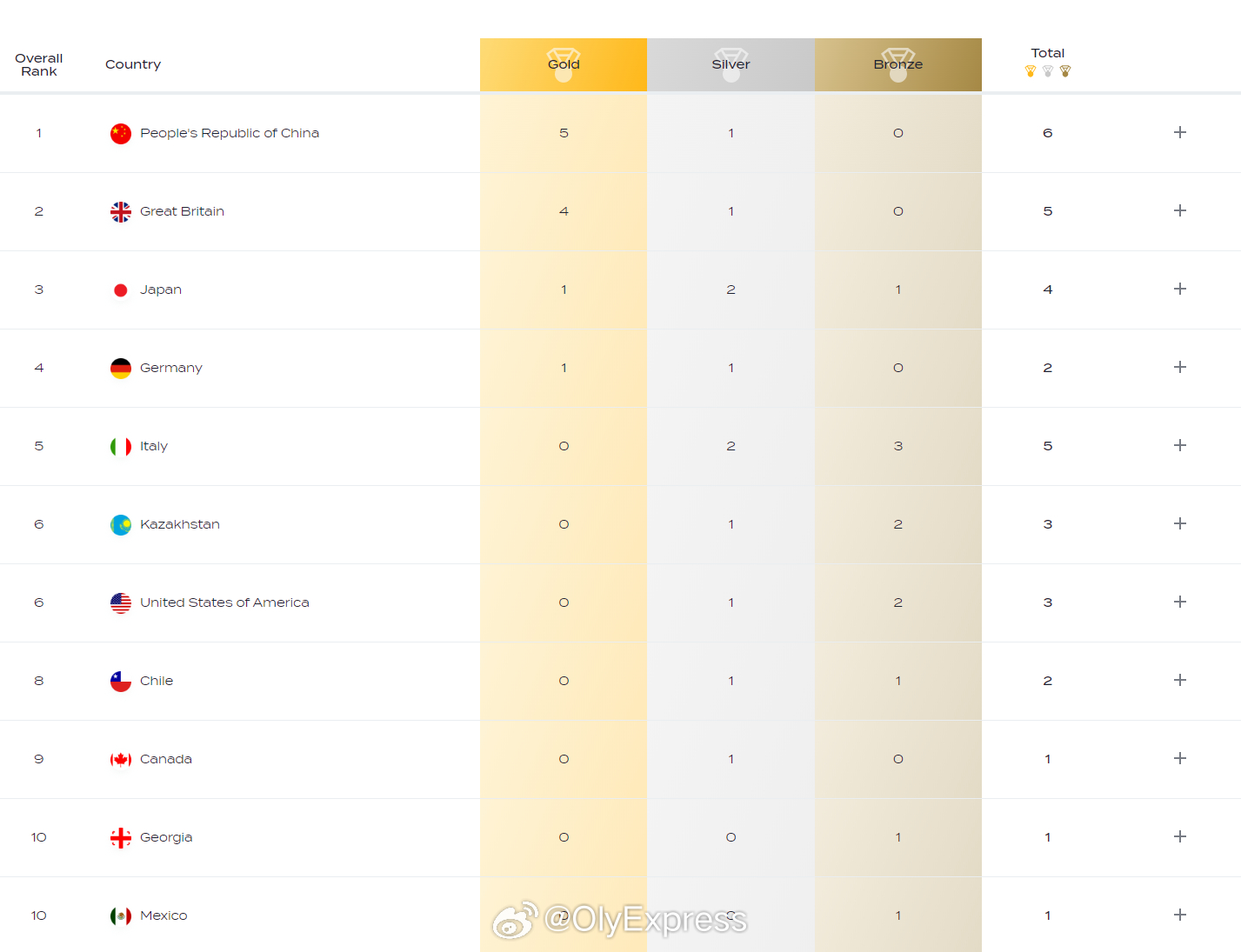This screenshot has width=1241, height=952.
Task: Expand People's Republic of China row details
Action: (x=1180, y=132)
